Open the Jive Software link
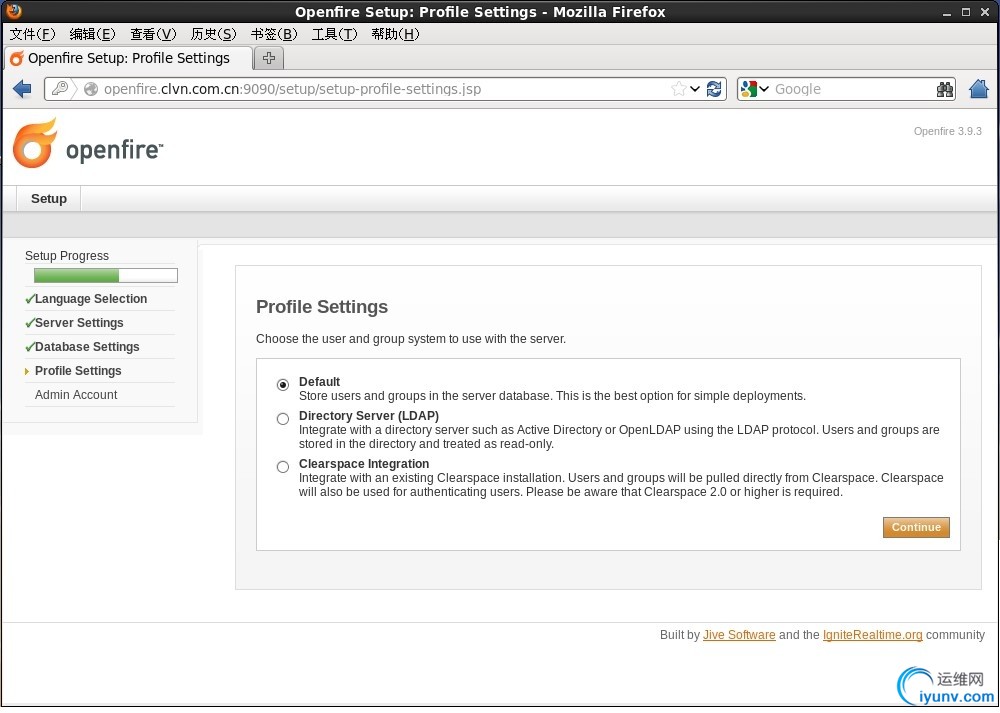The height and width of the screenshot is (713, 1000). [x=739, y=635]
